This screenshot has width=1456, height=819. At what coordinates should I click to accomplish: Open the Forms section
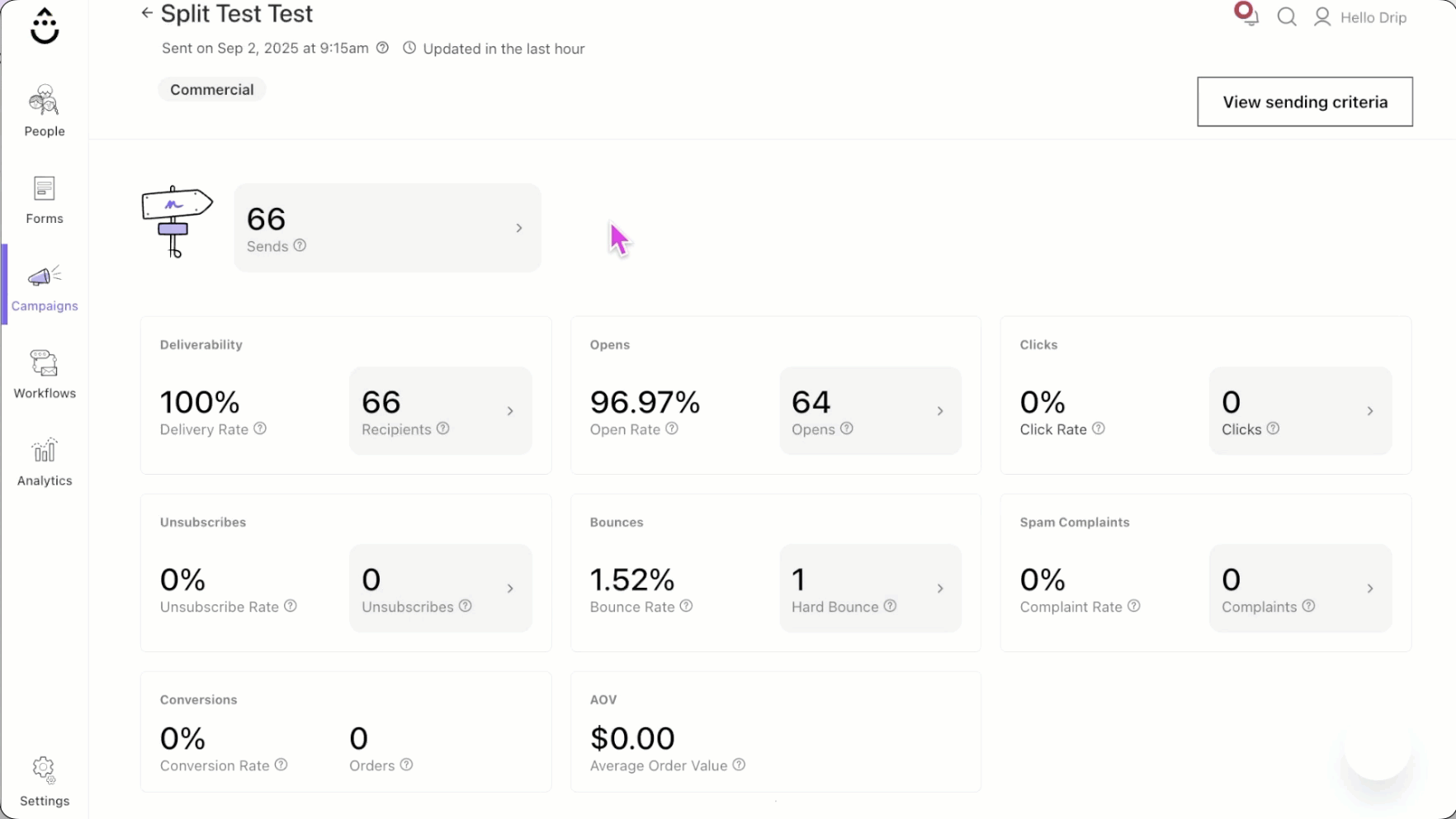tap(45, 200)
